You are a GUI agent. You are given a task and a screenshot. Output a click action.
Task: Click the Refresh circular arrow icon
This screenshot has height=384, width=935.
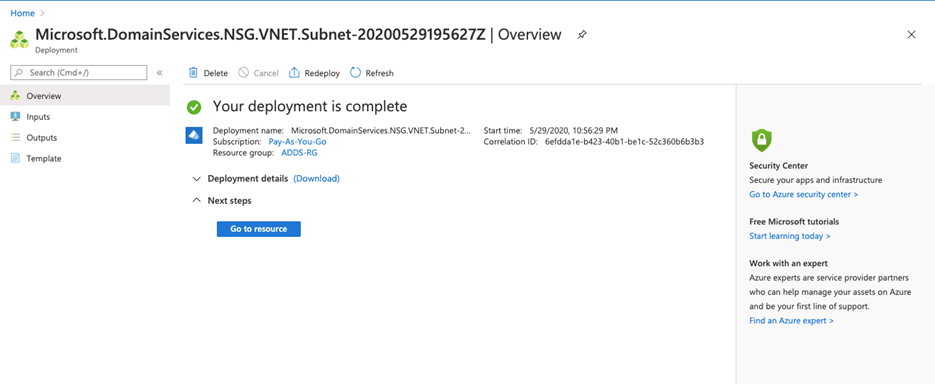(x=356, y=73)
